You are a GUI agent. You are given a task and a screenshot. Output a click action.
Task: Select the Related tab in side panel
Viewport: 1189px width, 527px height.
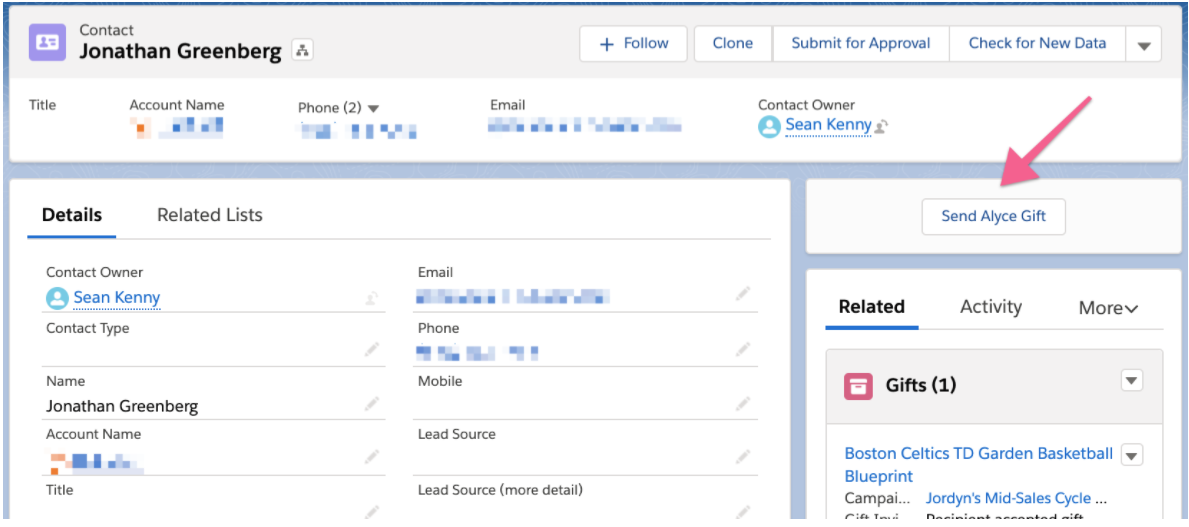[871, 307]
